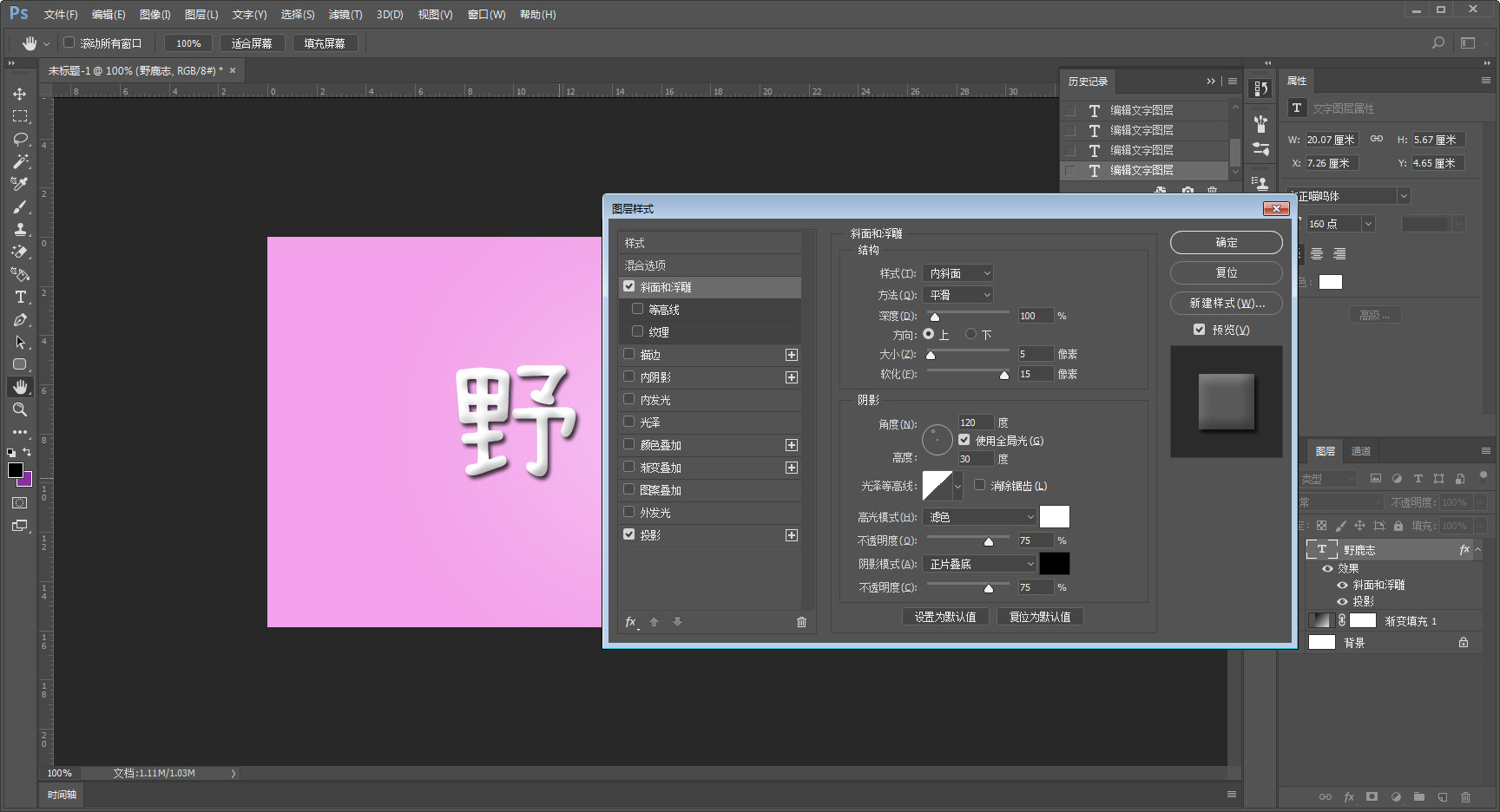The height and width of the screenshot is (812, 1500).
Task: Change the screen mode icon
Action: (x=20, y=526)
